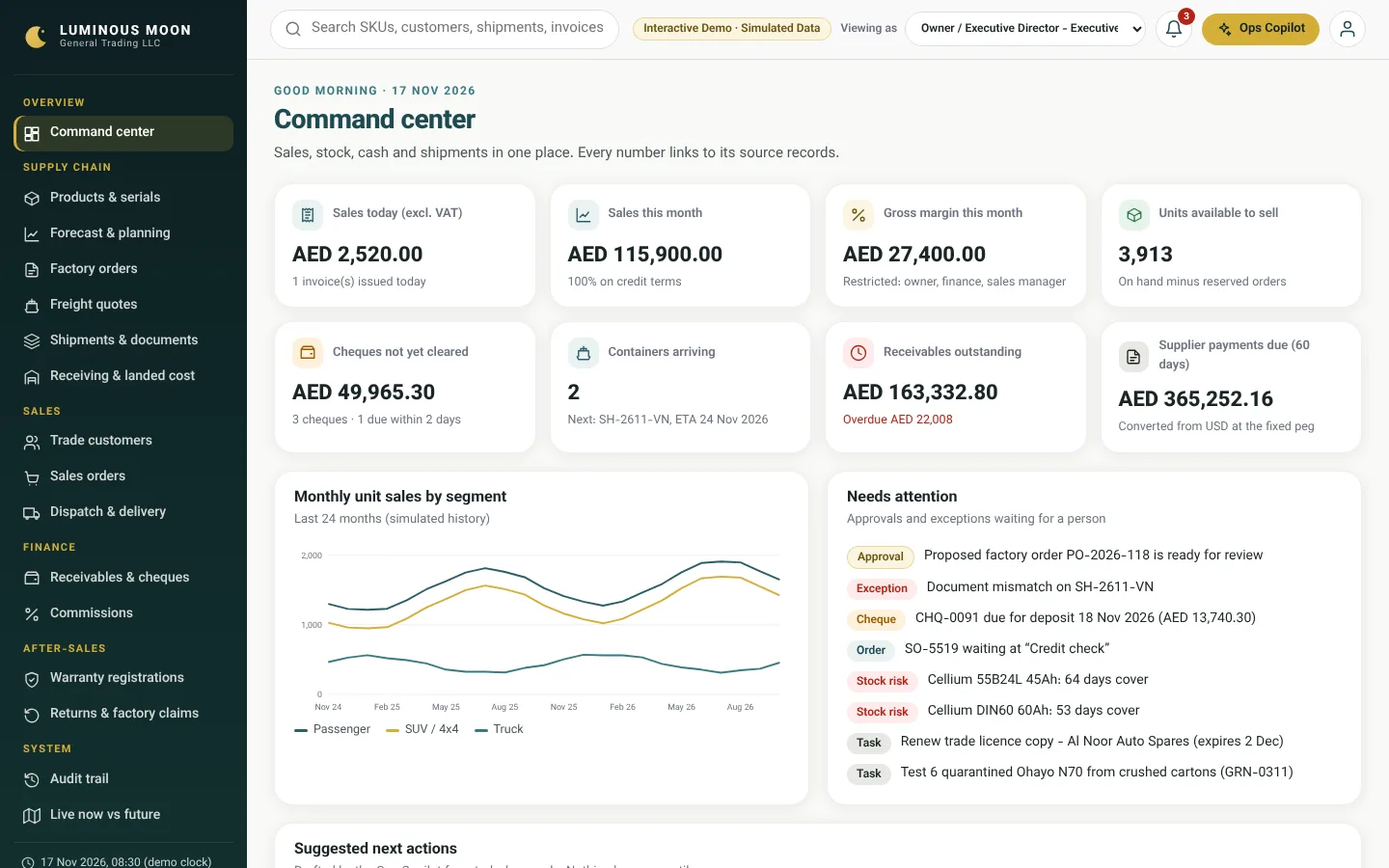Click the Cheques not yet cleared icon
The width and height of the screenshot is (1389, 868).
[308, 353]
